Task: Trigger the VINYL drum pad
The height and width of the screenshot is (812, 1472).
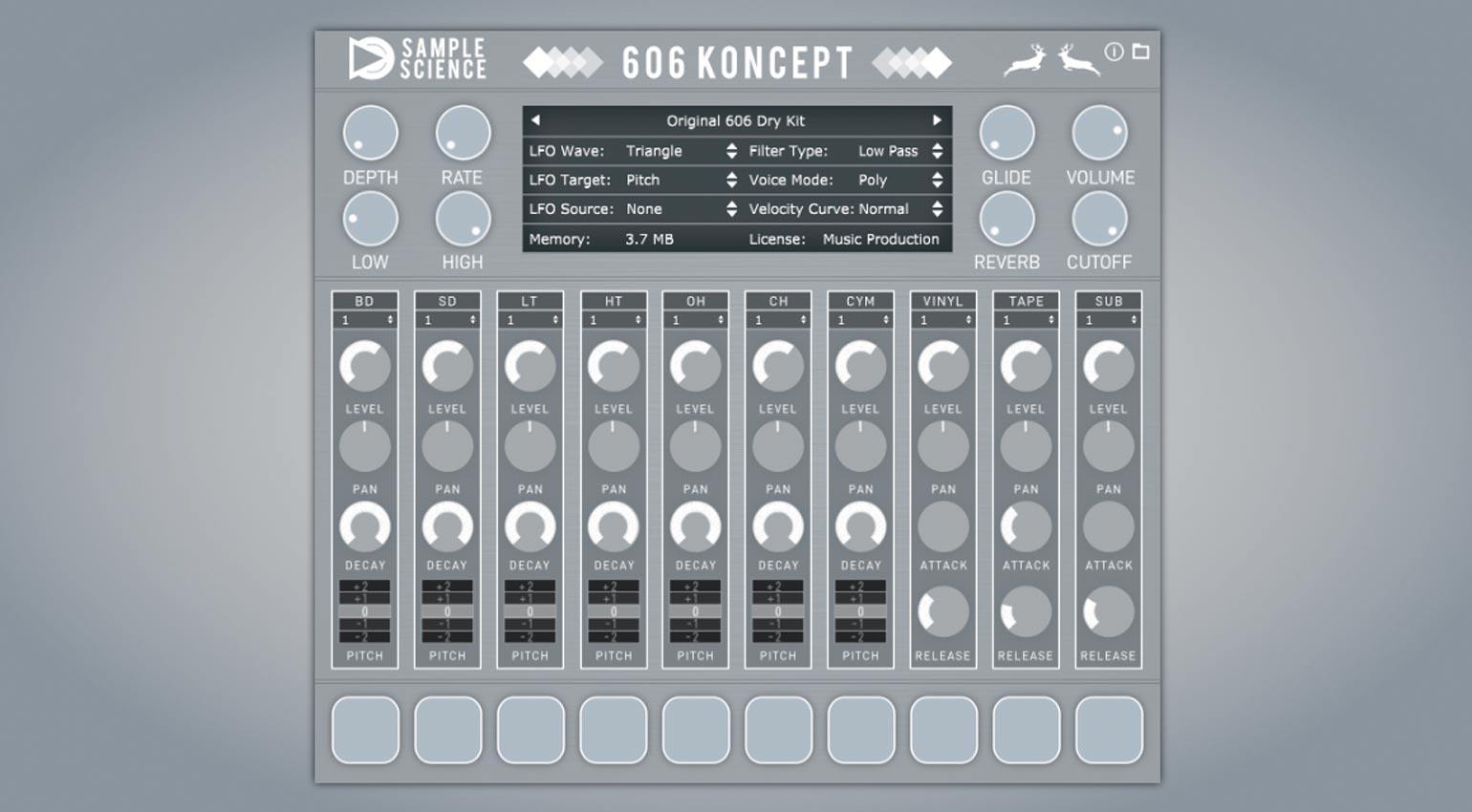Action: point(943,730)
